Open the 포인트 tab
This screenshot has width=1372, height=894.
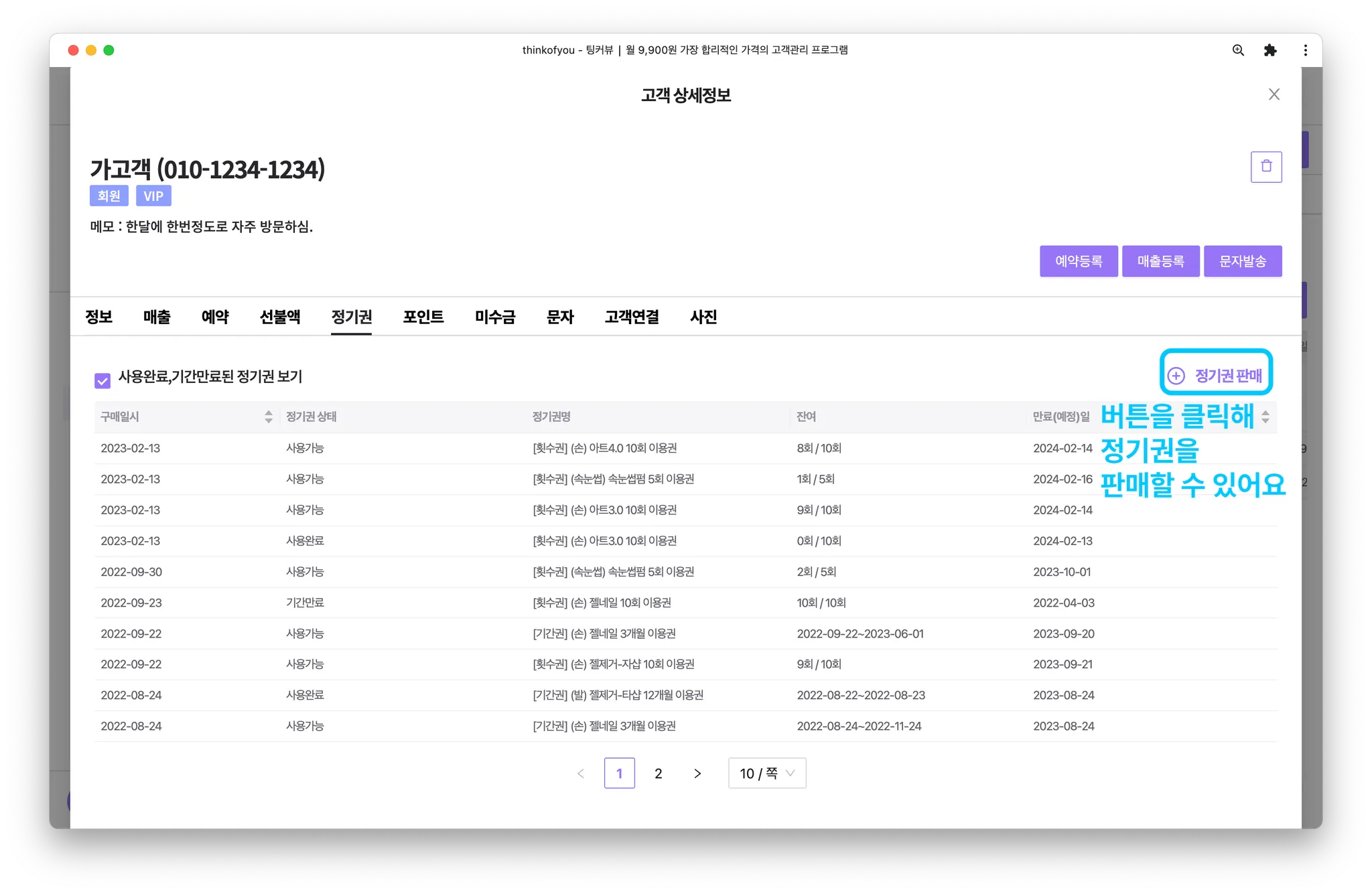coord(423,317)
